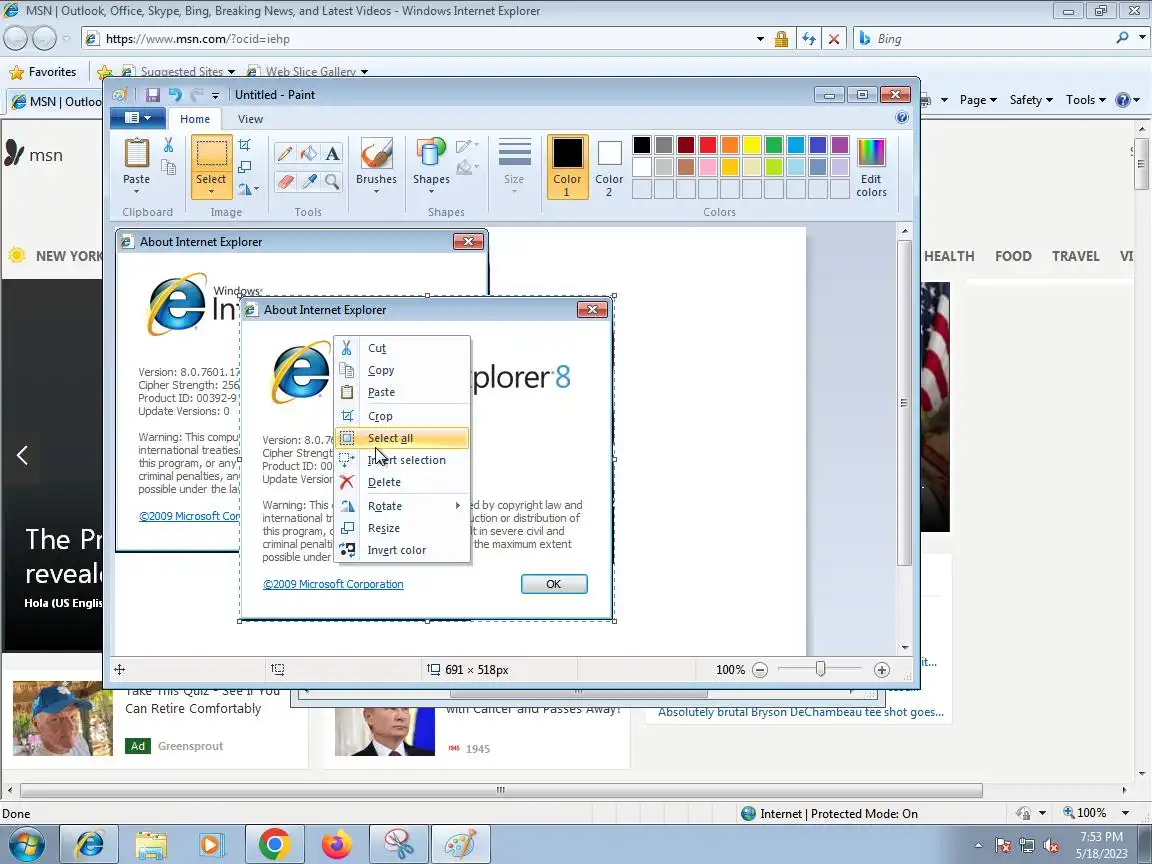This screenshot has width=1152, height=864.
Task: Activate the Color picker eyedropper tool
Action: (309, 181)
